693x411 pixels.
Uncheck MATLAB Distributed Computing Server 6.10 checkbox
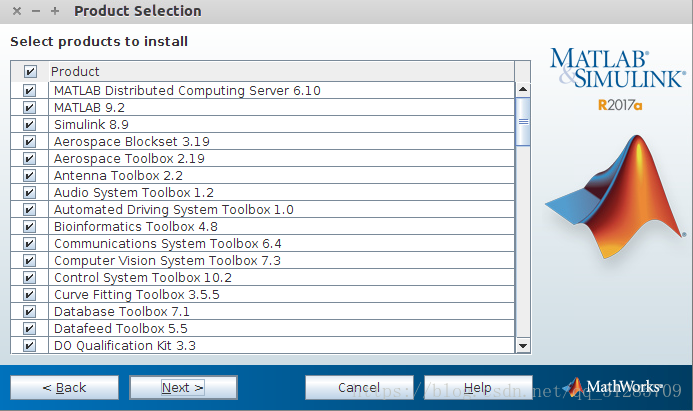tap(29, 91)
